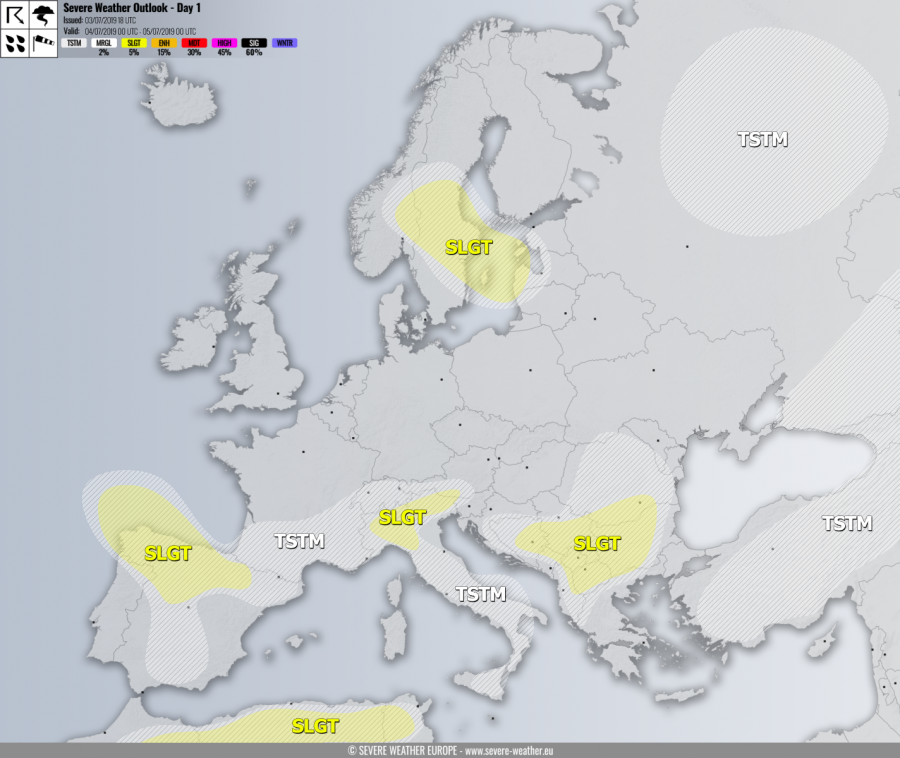Click the 15% probability under ENH
This screenshot has height=758, width=900.
coord(164,52)
